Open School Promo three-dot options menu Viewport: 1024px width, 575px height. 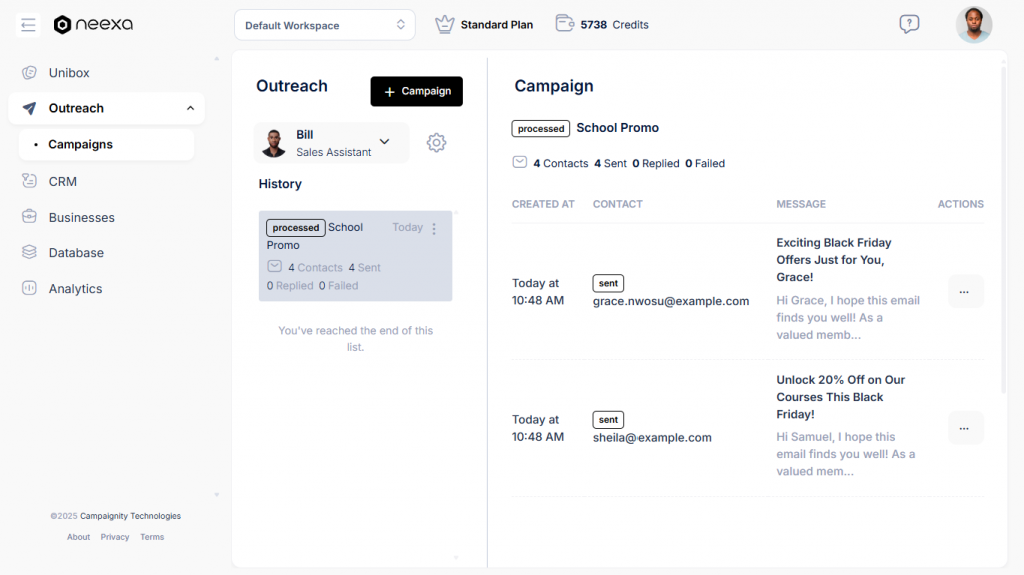[x=434, y=229]
